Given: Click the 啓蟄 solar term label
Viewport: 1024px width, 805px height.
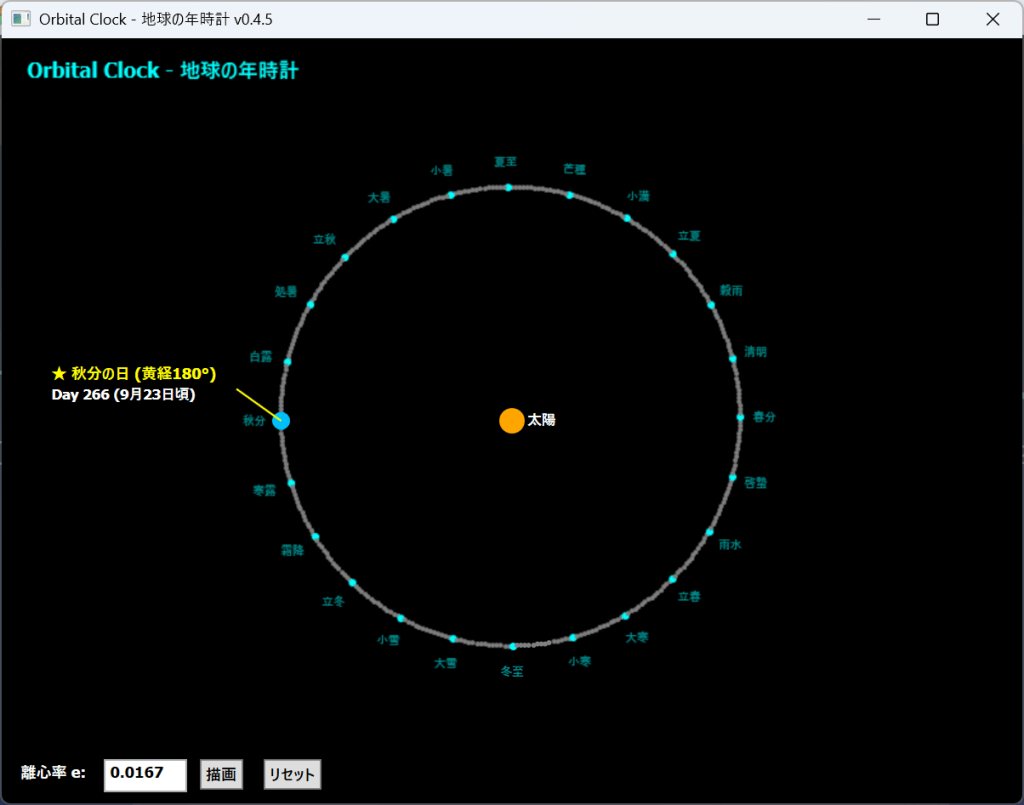Looking at the screenshot, I should coord(756,483).
